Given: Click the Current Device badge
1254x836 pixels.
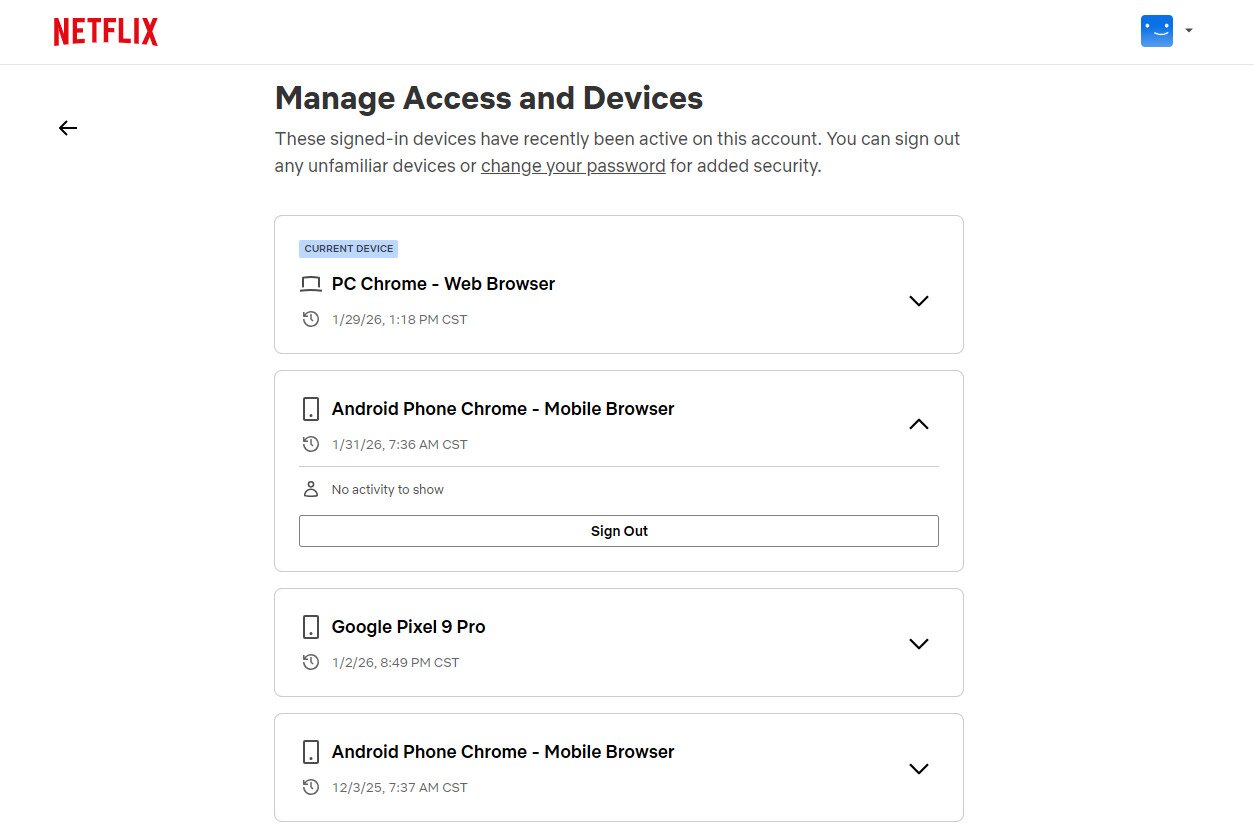Looking at the screenshot, I should point(348,249).
